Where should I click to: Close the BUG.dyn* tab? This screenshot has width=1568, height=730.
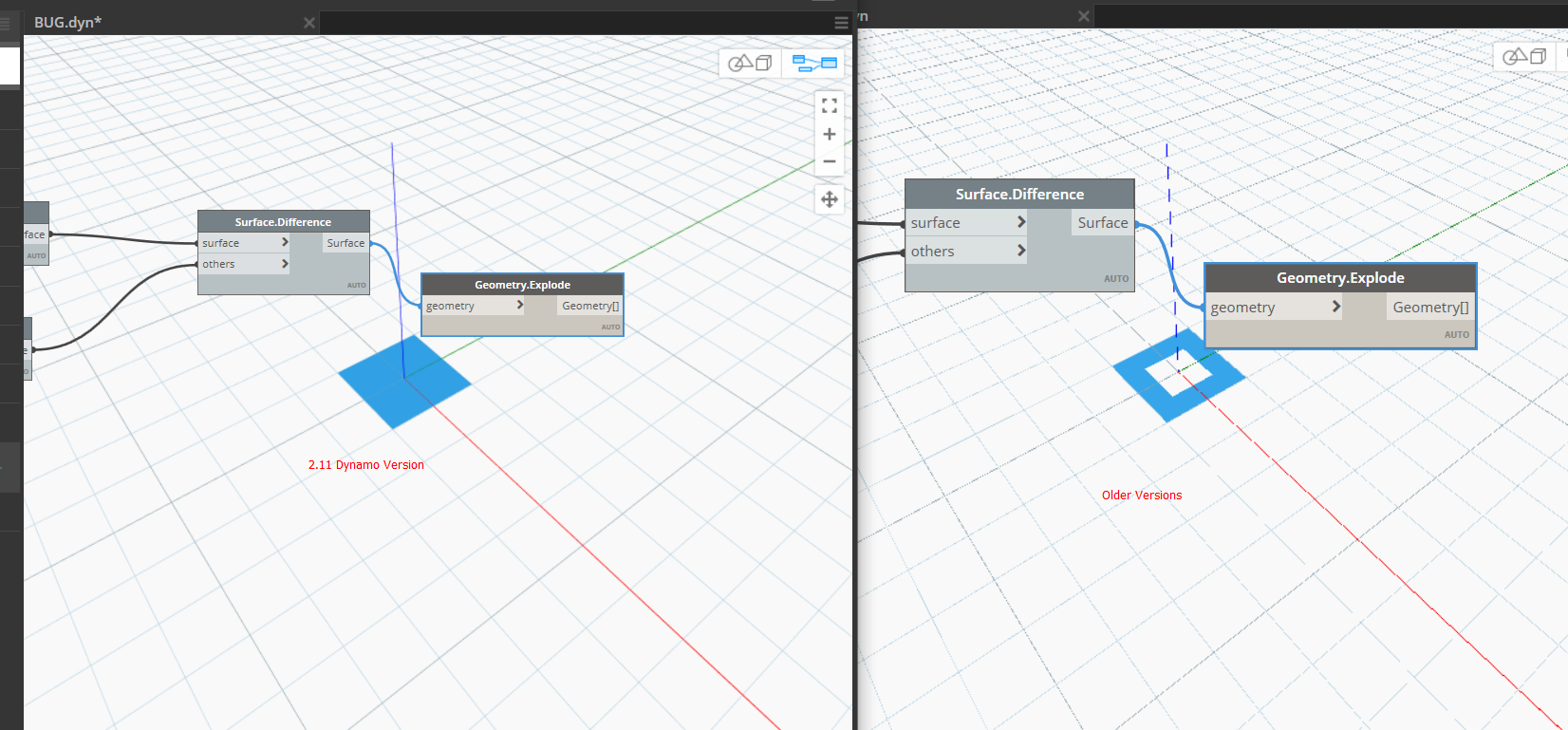[x=309, y=22]
